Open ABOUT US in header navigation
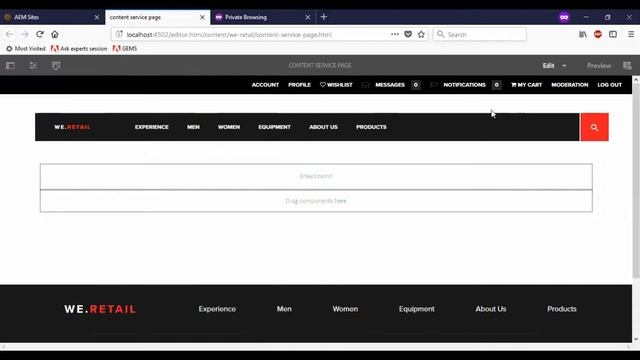Image resolution: width=640 pixels, height=360 pixels. click(323, 127)
